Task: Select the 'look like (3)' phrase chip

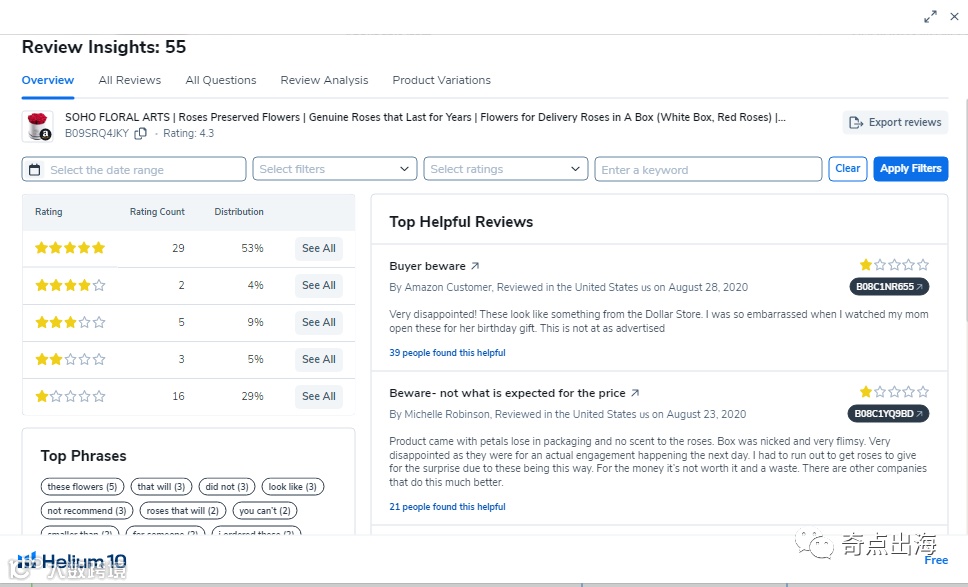Action: point(293,486)
